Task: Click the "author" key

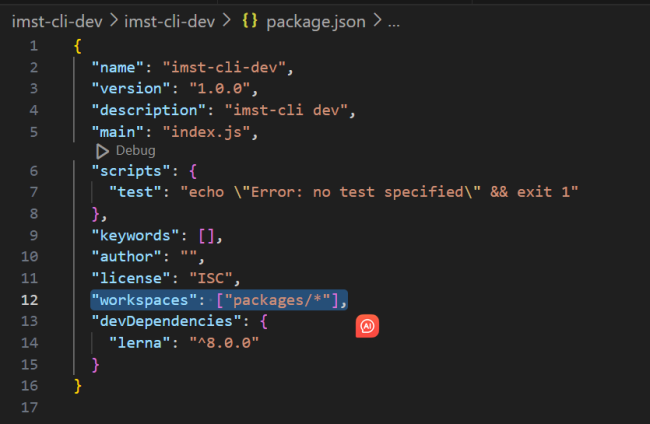Action: click(x=126, y=257)
